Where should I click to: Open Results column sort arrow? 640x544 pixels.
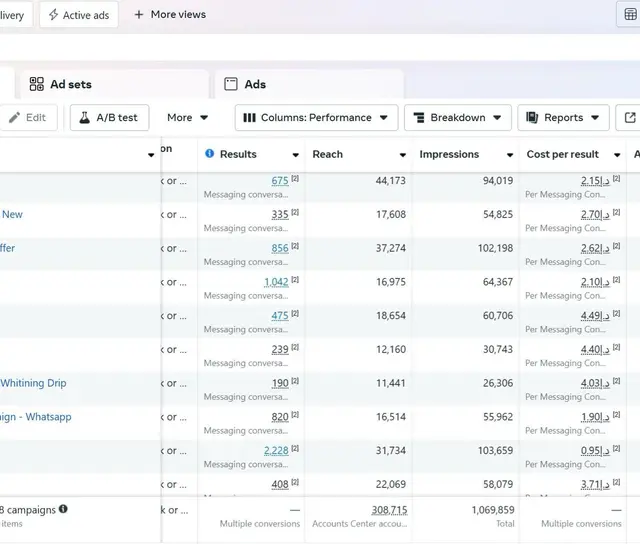point(296,155)
